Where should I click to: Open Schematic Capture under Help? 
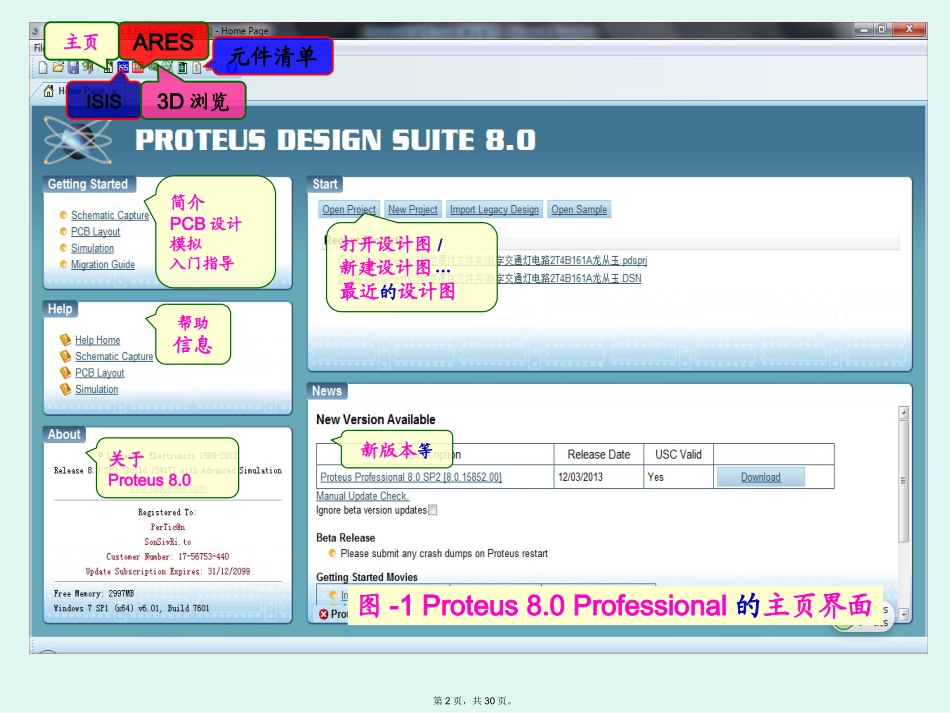pos(114,356)
